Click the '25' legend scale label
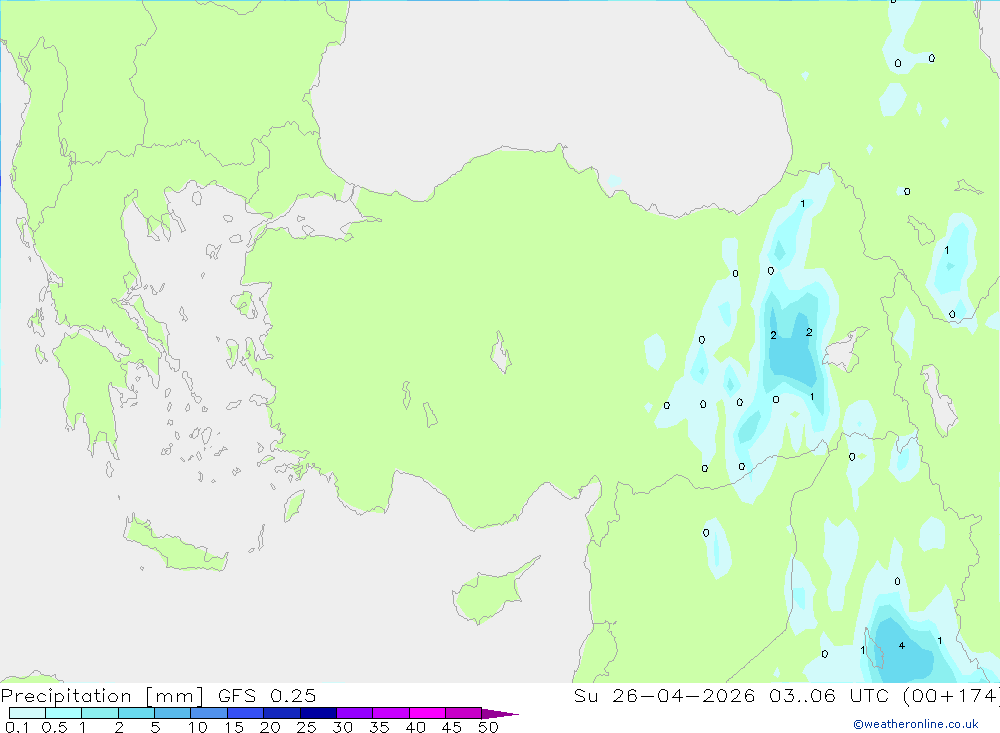This screenshot has height=733, width=1000. (x=307, y=727)
